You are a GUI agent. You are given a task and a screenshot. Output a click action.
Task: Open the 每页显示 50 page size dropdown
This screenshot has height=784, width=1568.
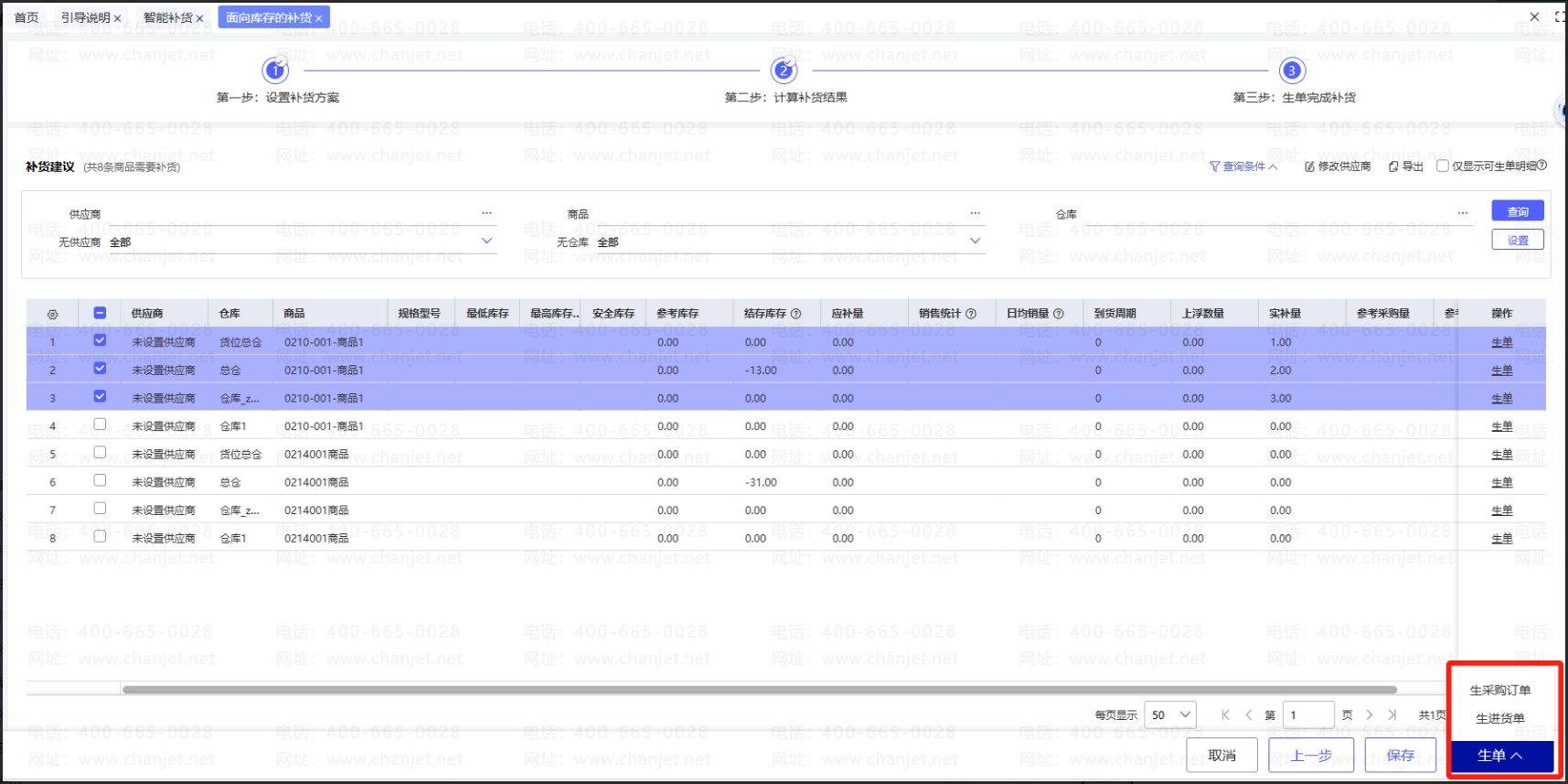coord(1170,714)
